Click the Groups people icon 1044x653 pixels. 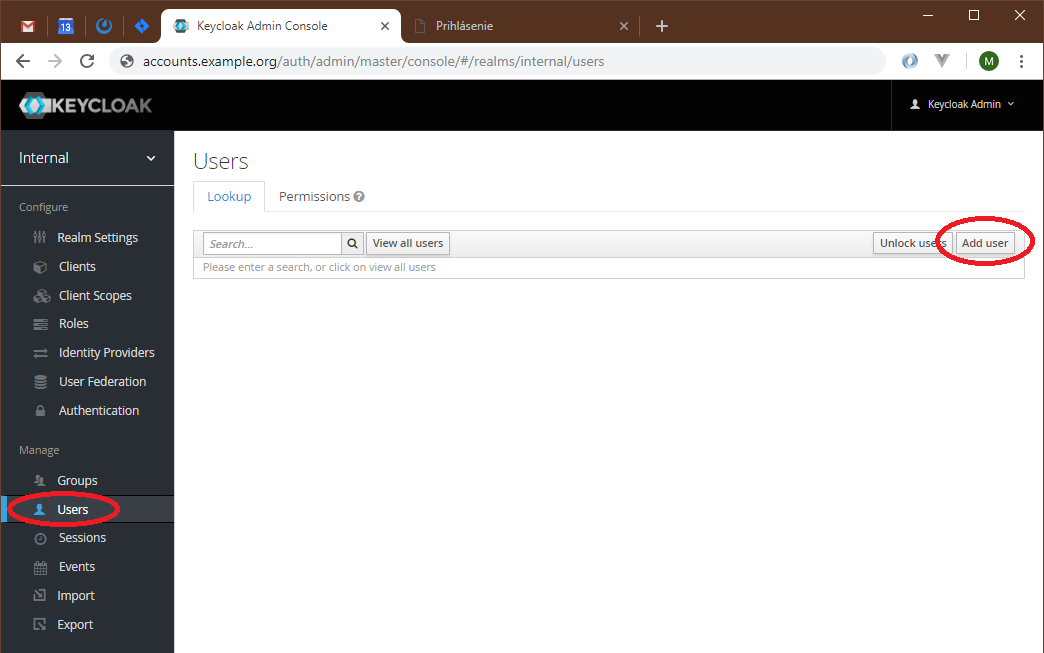tap(40, 480)
